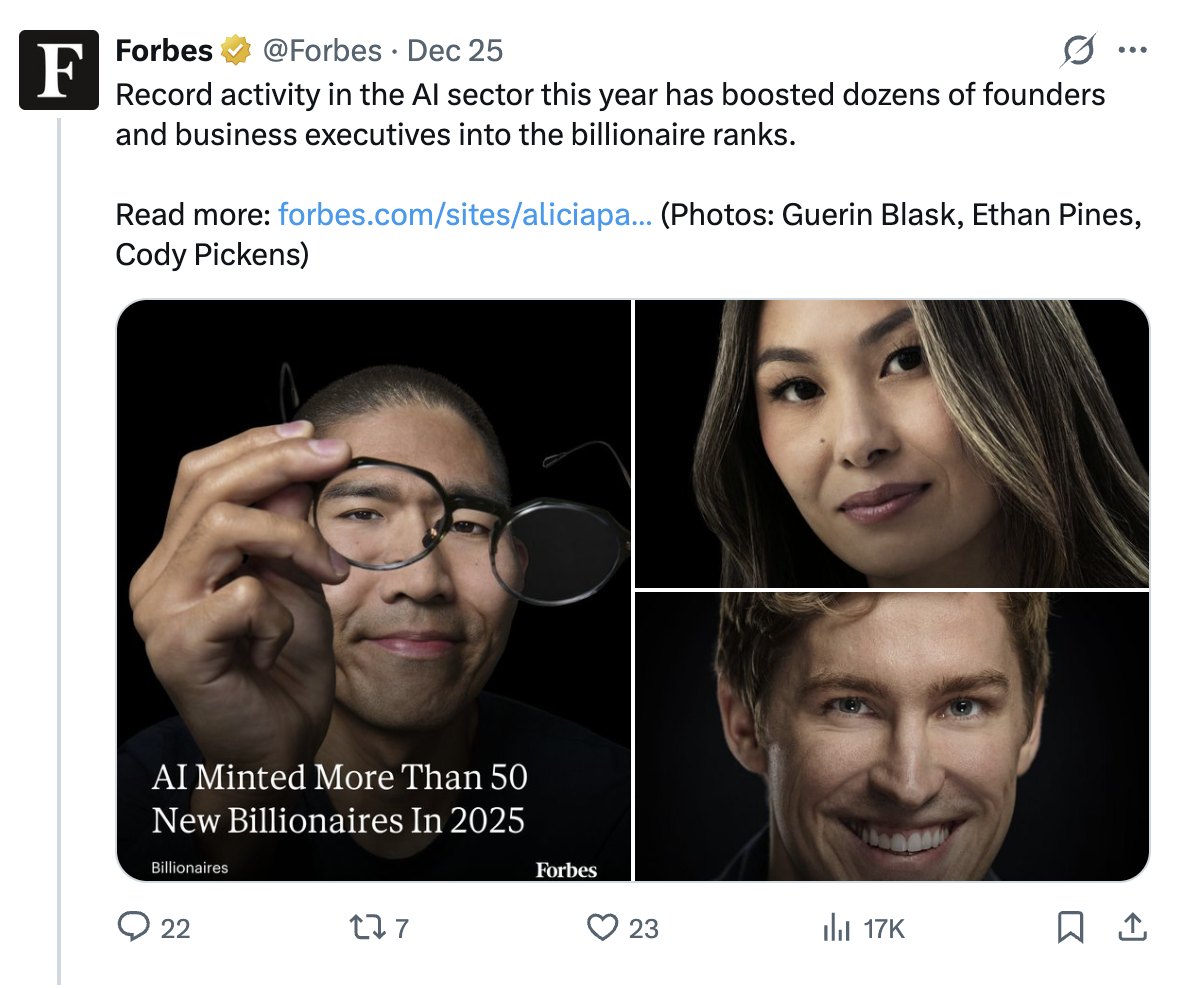Open the reply composer via the comment icon
The image size is (1182, 988).
point(136,928)
